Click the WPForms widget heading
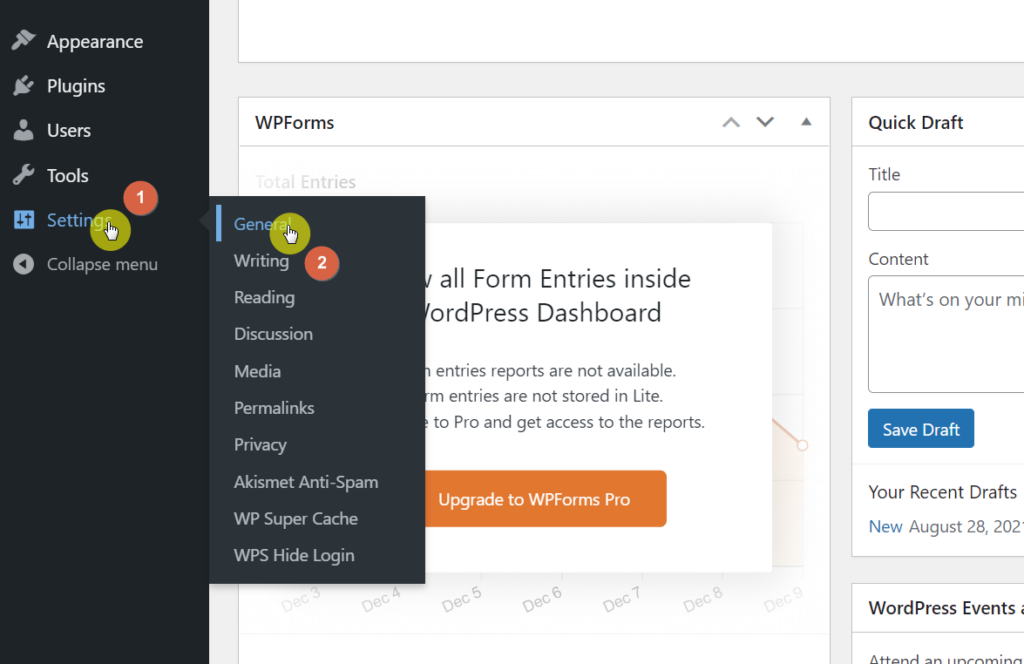 (295, 123)
